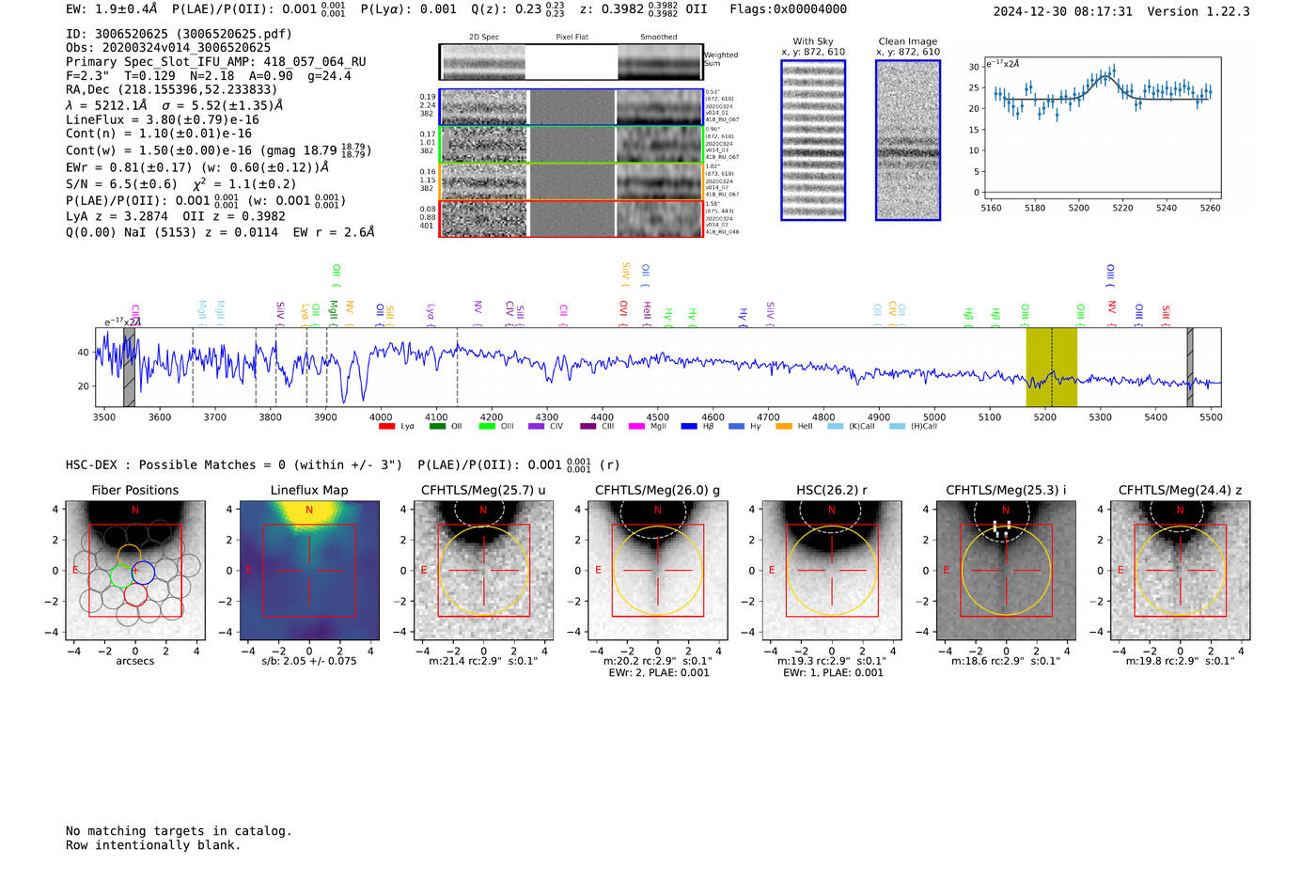Select the green fiber circle in Fiber Positions

click(122, 575)
